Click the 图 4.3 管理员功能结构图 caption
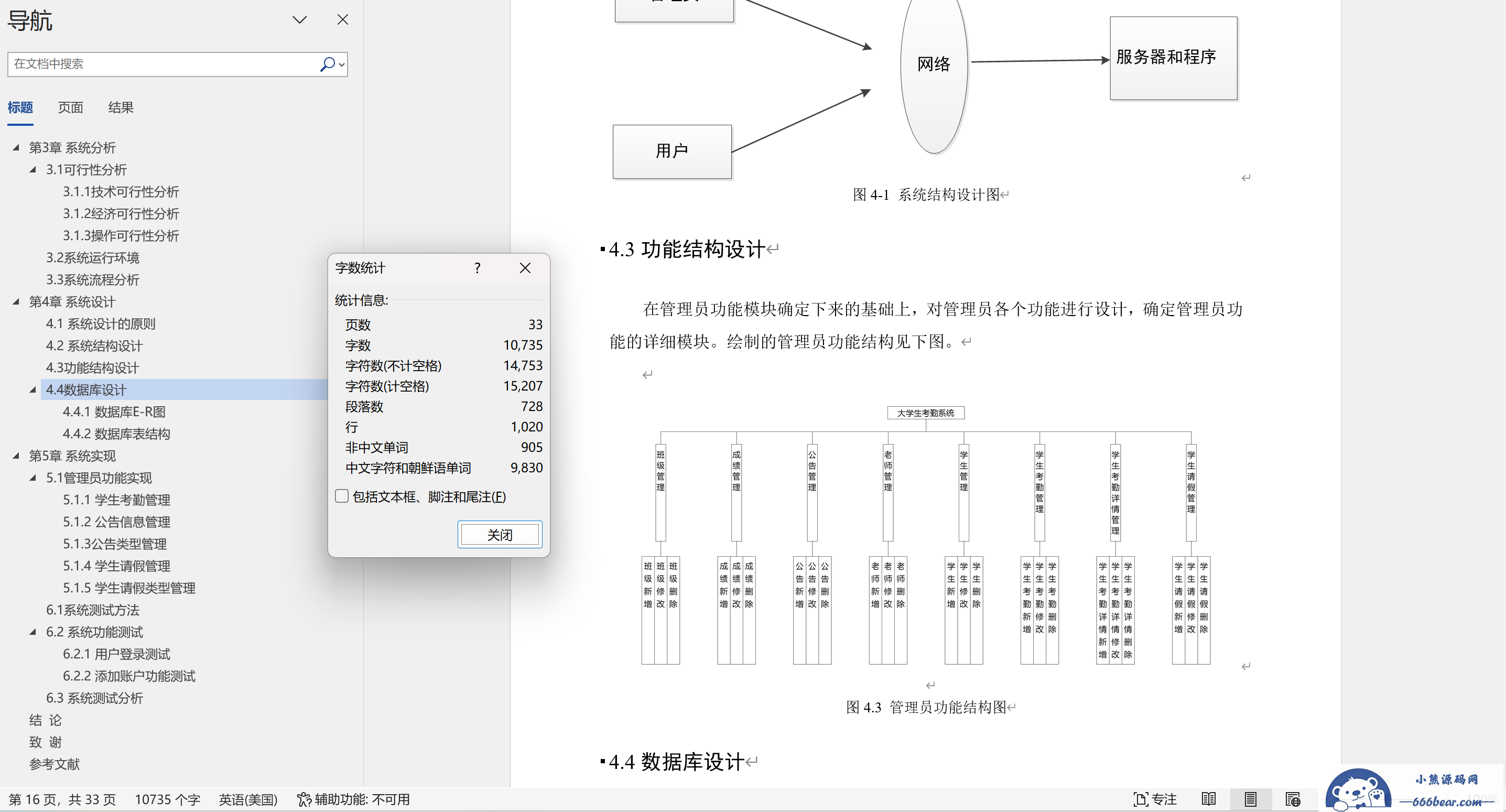This screenshot has height=812, width=1506. click(926, 707)
